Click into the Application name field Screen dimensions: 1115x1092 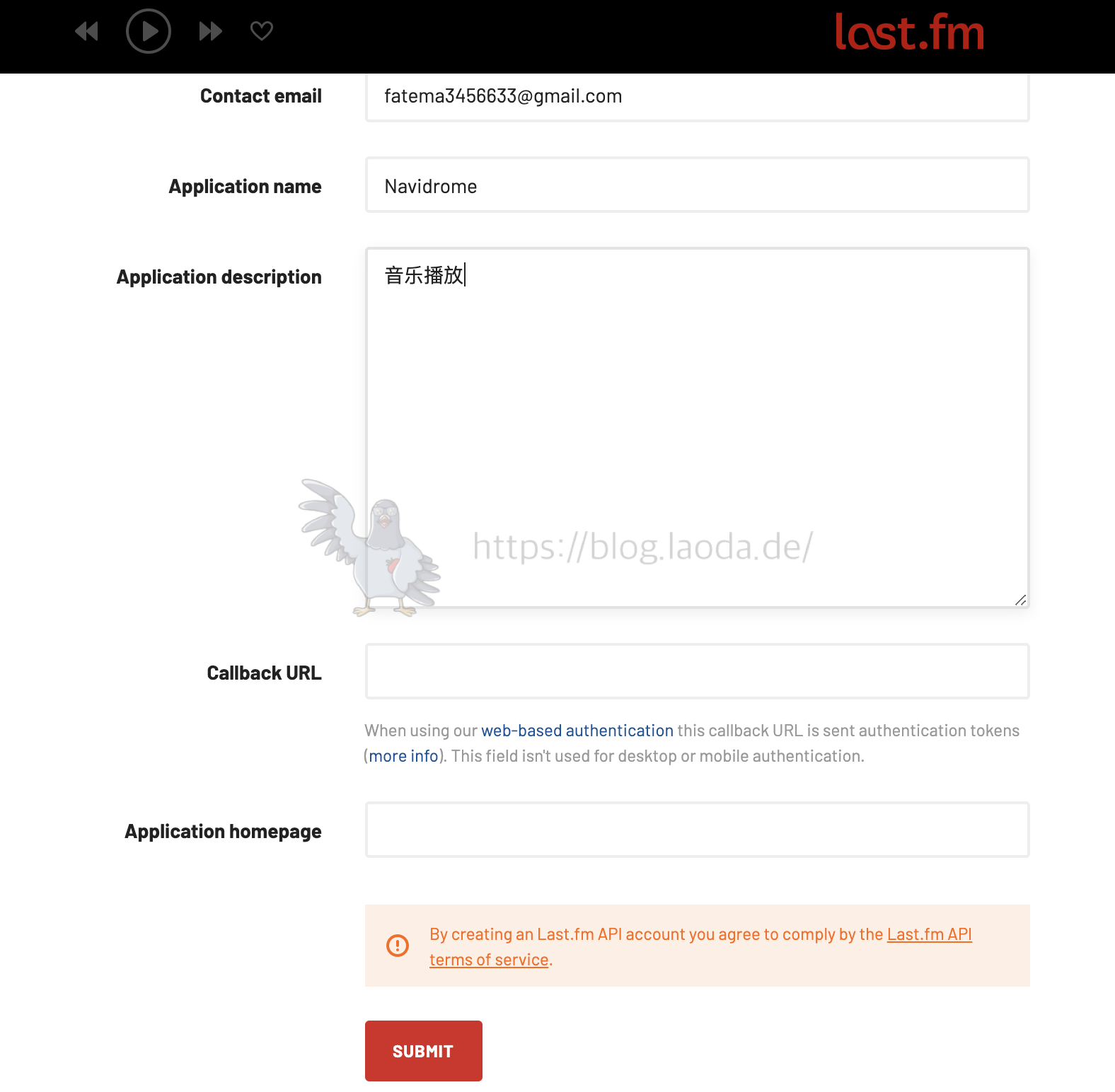coord(697,185)
